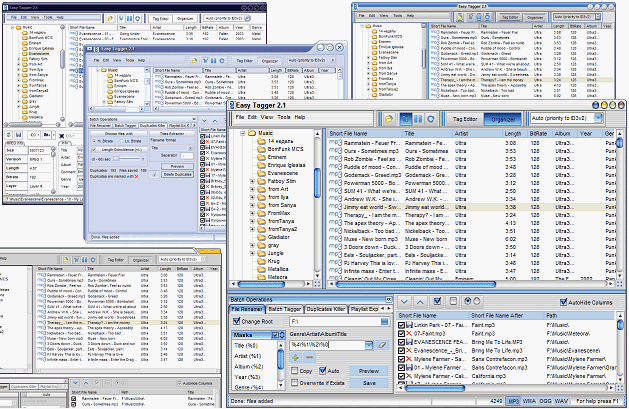Screen dimensions: 629x409
Task: Click the refresh icon in front window toolbar
Action: coord(430,119)
